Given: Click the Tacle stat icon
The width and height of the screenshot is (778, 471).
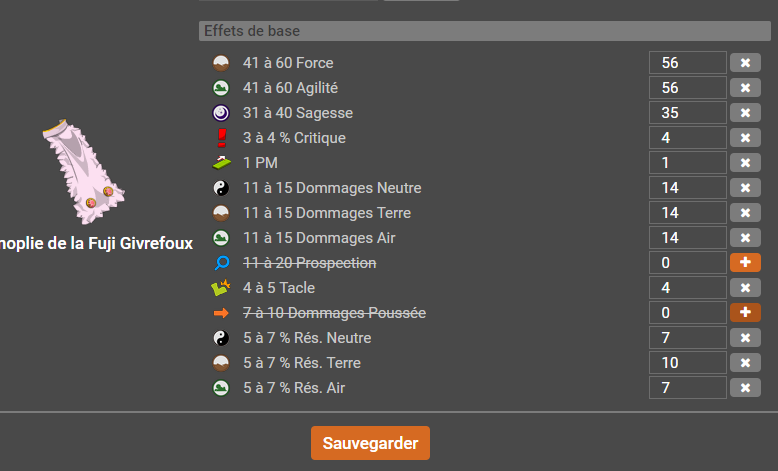Looking at the screenshot, I should click(x=221, y=287).
